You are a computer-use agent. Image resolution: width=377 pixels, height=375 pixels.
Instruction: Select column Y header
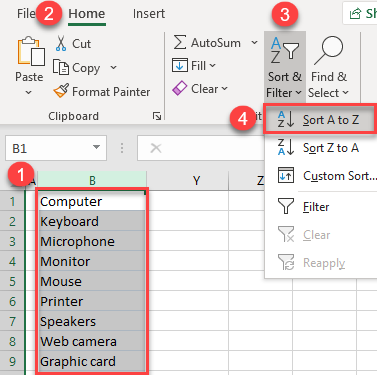click(196, 180)
